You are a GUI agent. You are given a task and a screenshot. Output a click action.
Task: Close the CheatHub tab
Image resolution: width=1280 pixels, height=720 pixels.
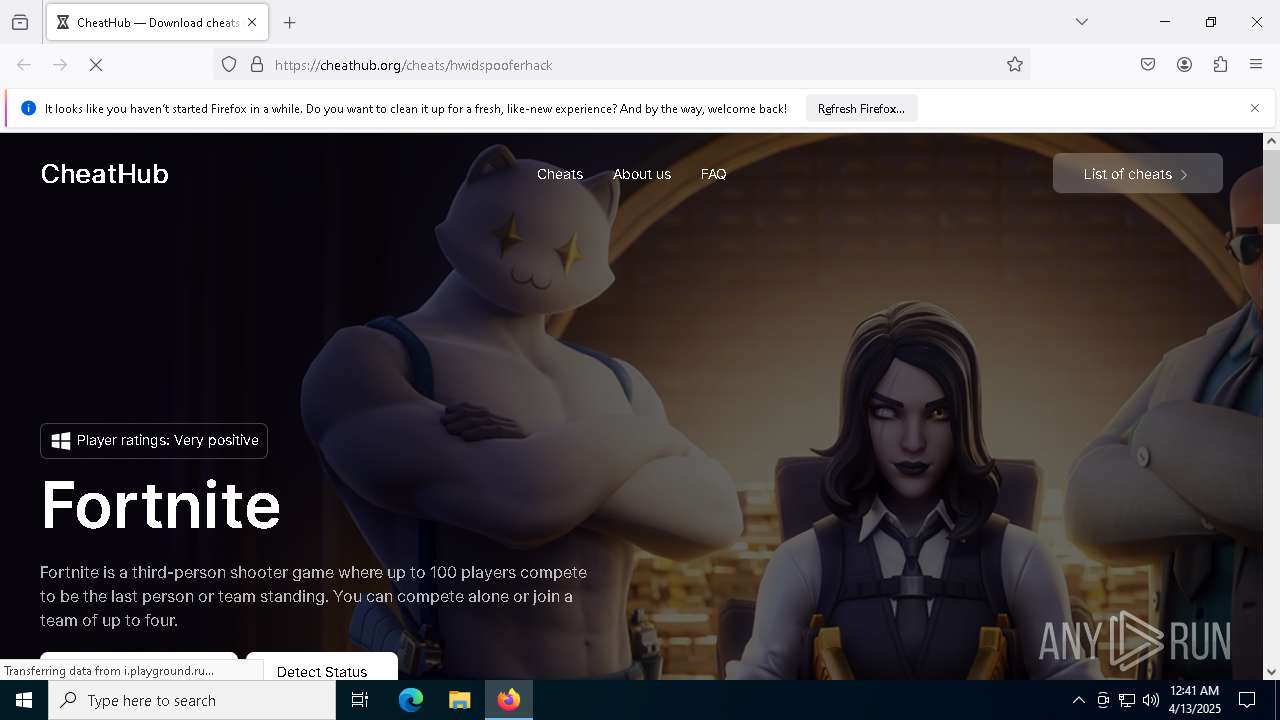click(x=252, y=22)
